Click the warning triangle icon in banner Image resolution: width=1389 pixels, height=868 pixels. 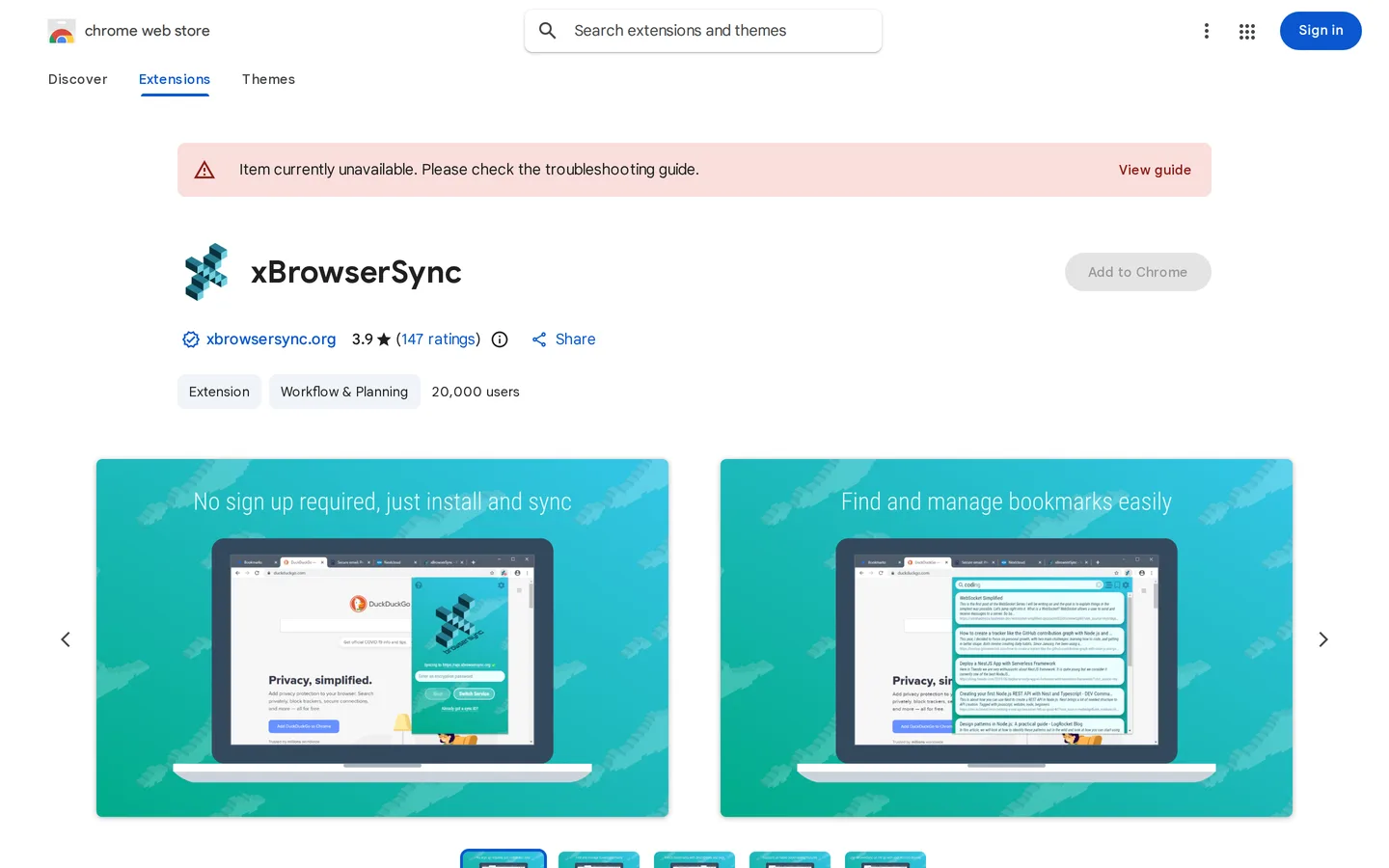204,170
